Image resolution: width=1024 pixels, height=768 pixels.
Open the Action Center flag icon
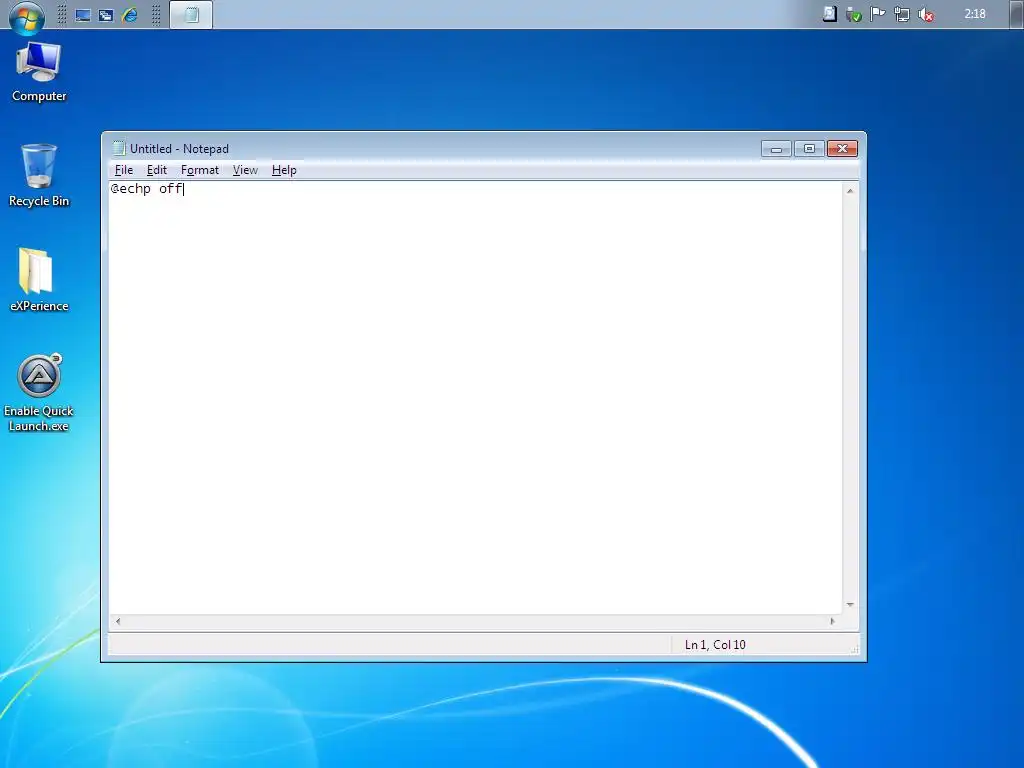878,14
